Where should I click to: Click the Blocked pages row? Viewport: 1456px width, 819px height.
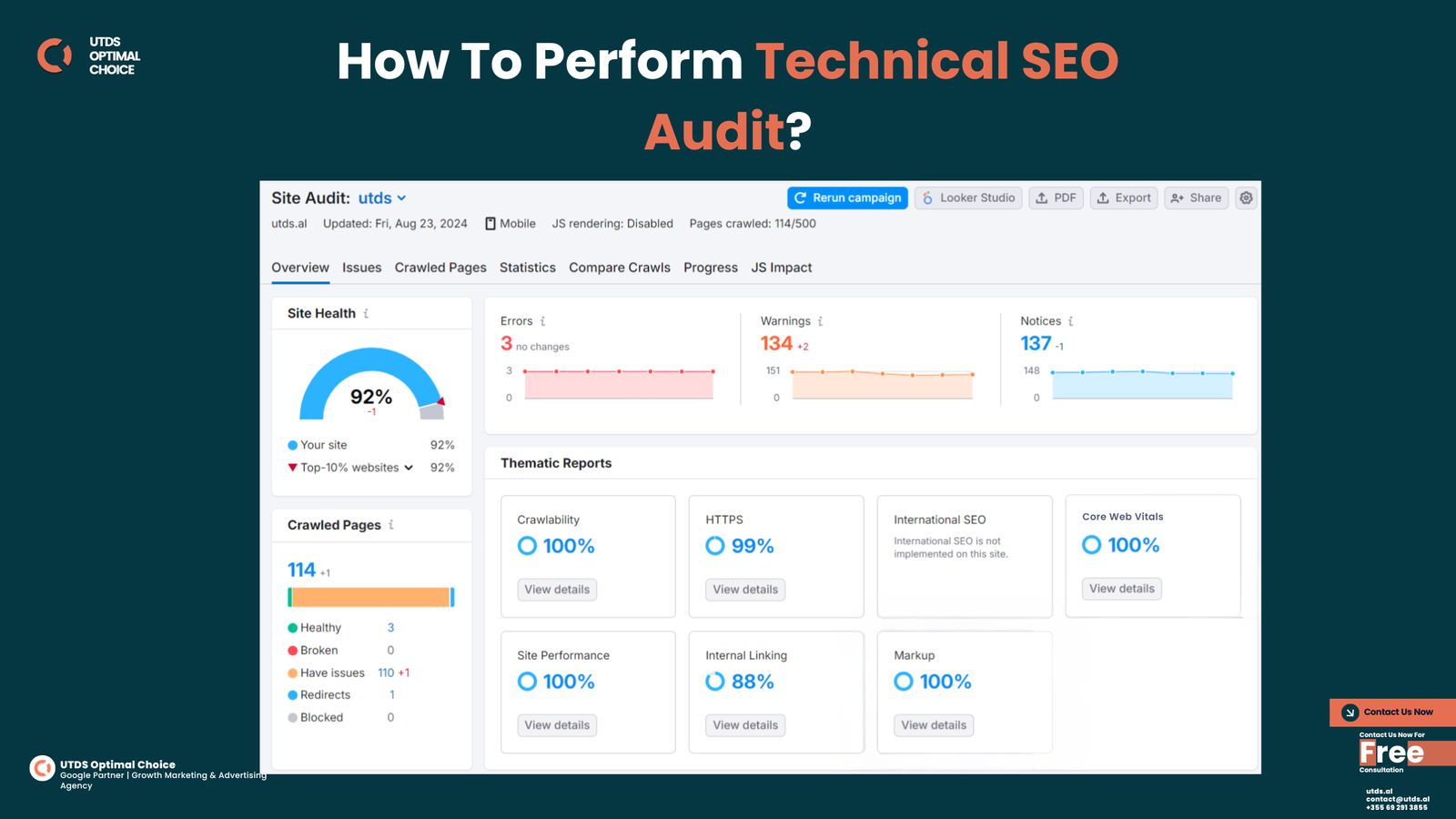pyautogui.click(x=341, y=717)
